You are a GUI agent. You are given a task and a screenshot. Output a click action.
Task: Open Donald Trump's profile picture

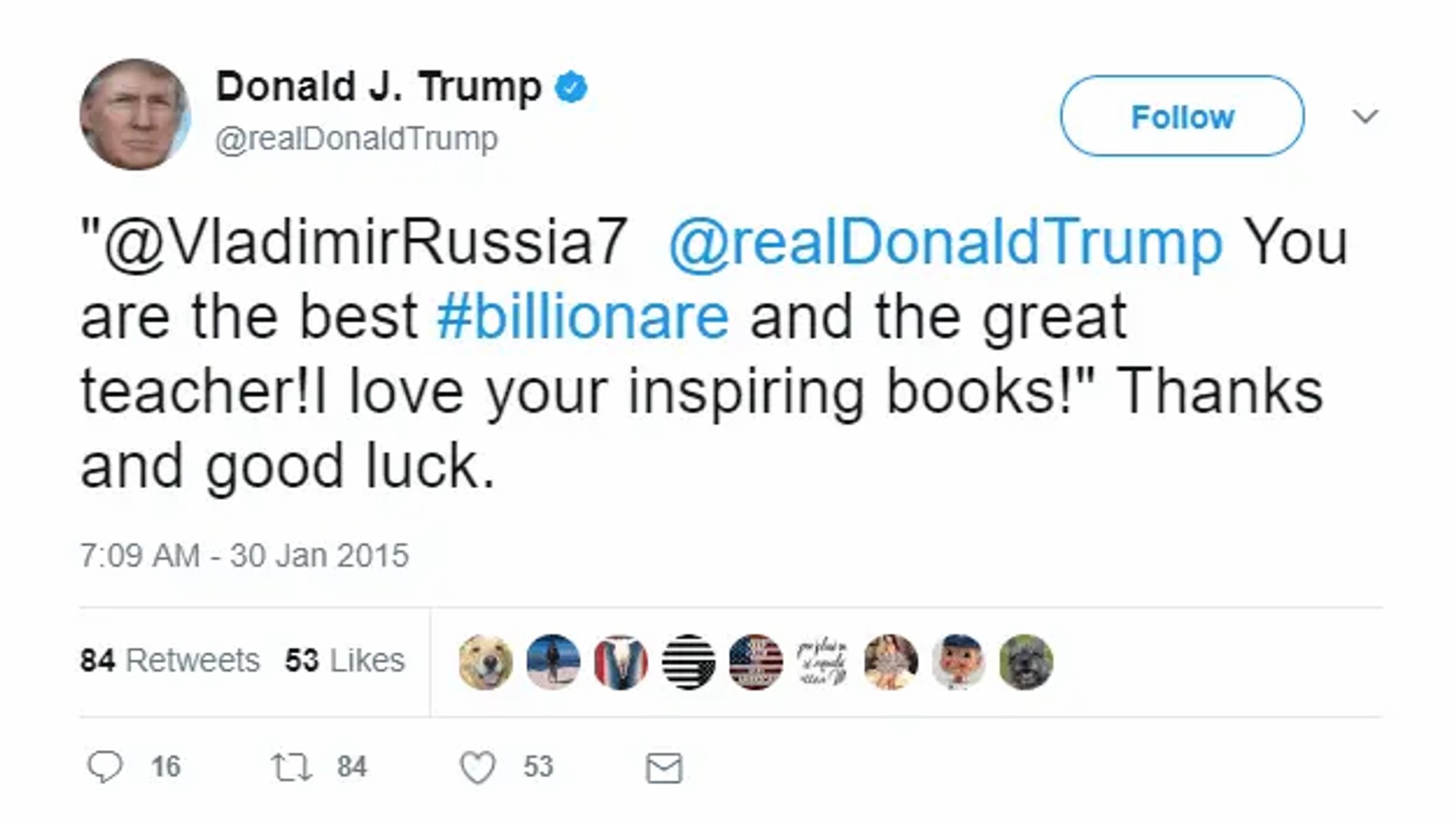[x=135, y=112]
